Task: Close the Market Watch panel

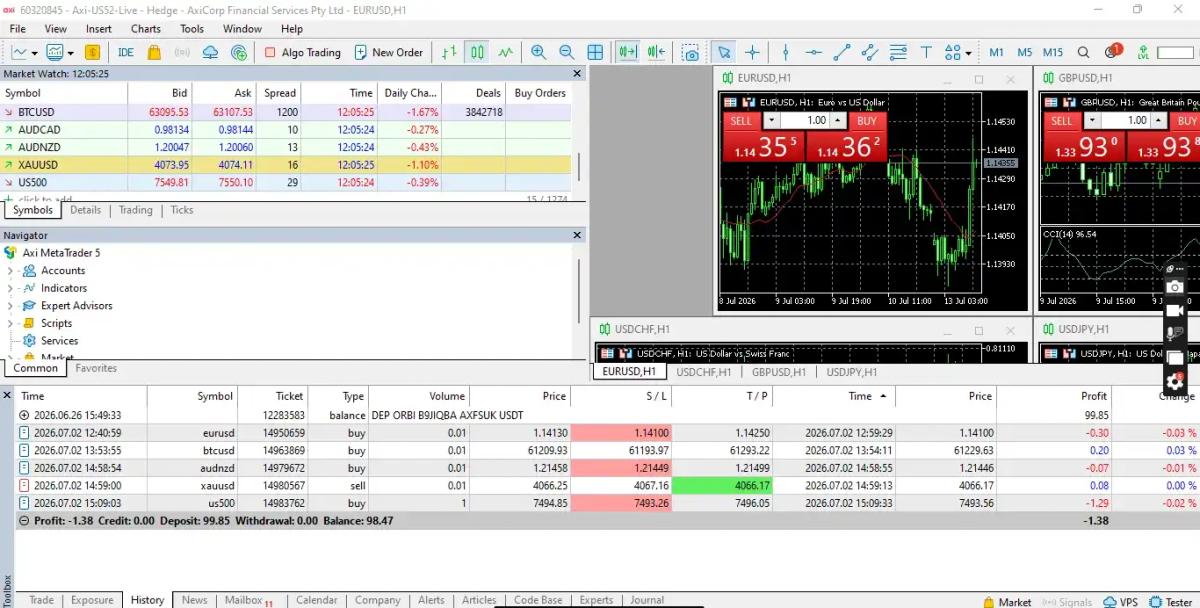Action: click(x=577, y=74)
